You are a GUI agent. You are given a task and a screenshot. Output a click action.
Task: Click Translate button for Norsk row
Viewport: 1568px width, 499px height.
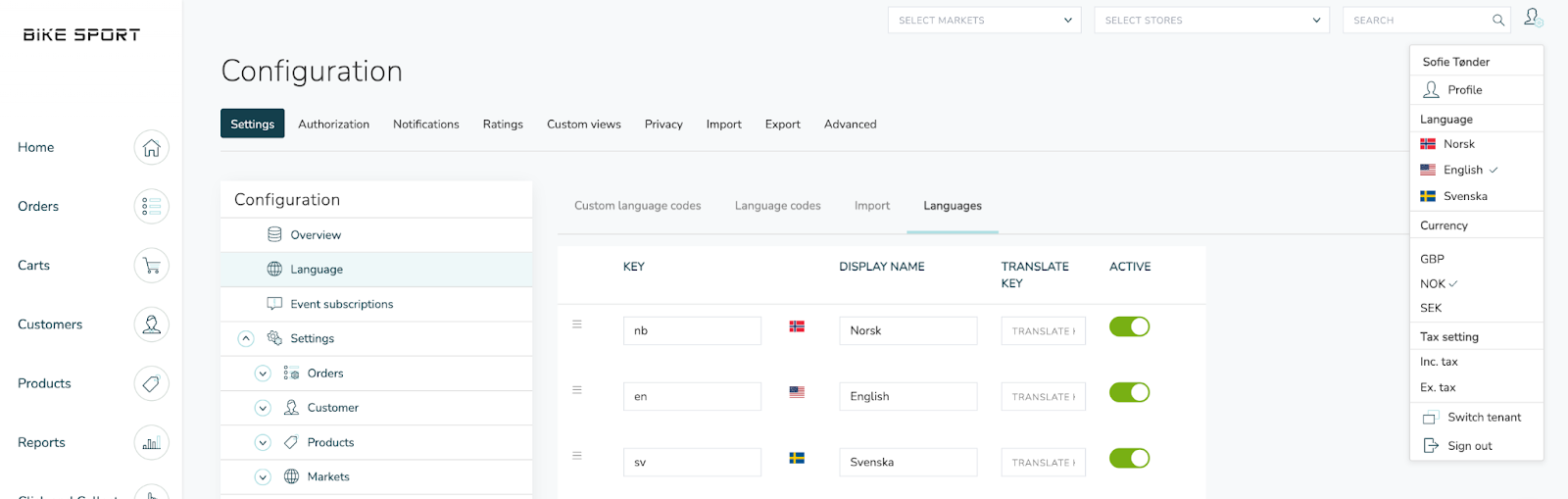1043,331
